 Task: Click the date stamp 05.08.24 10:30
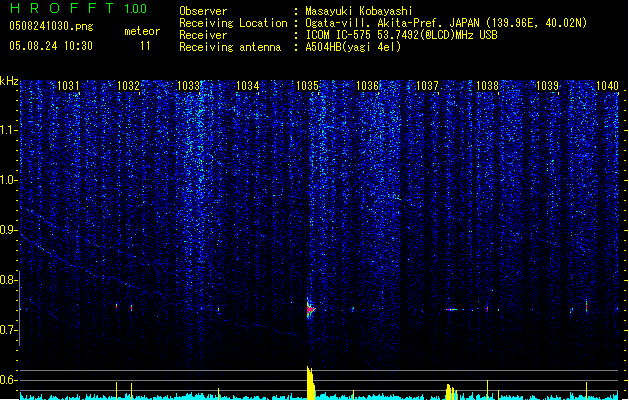click(51, 46)
